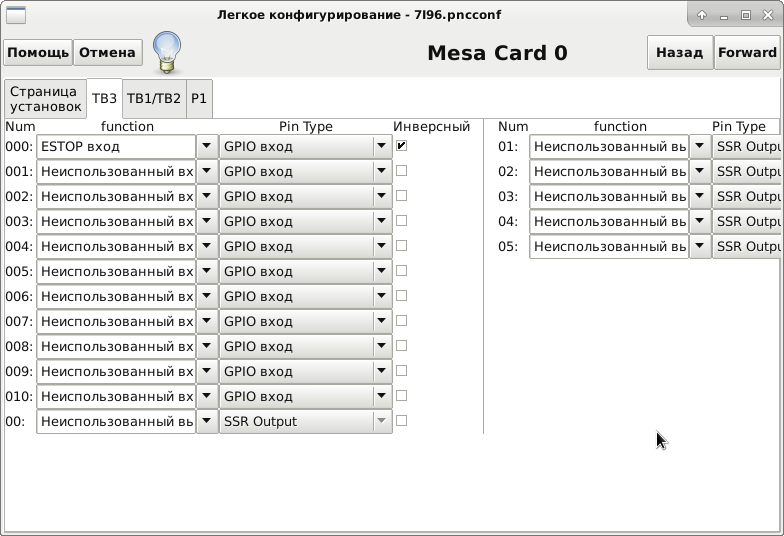Open the TB1/TB2 tab
This screenshot has height=536, width=784.
click(154, 98)
